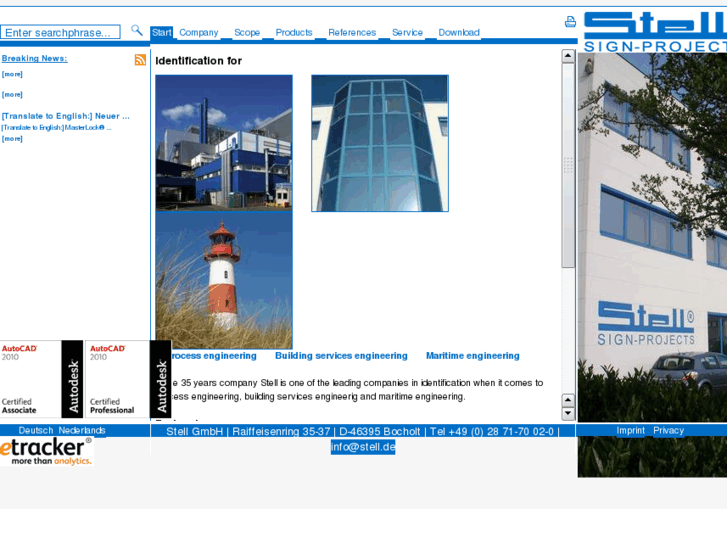Open the Maritime engineering link
This screenshot has height=545, width=727.
click(x=472, y=356)
